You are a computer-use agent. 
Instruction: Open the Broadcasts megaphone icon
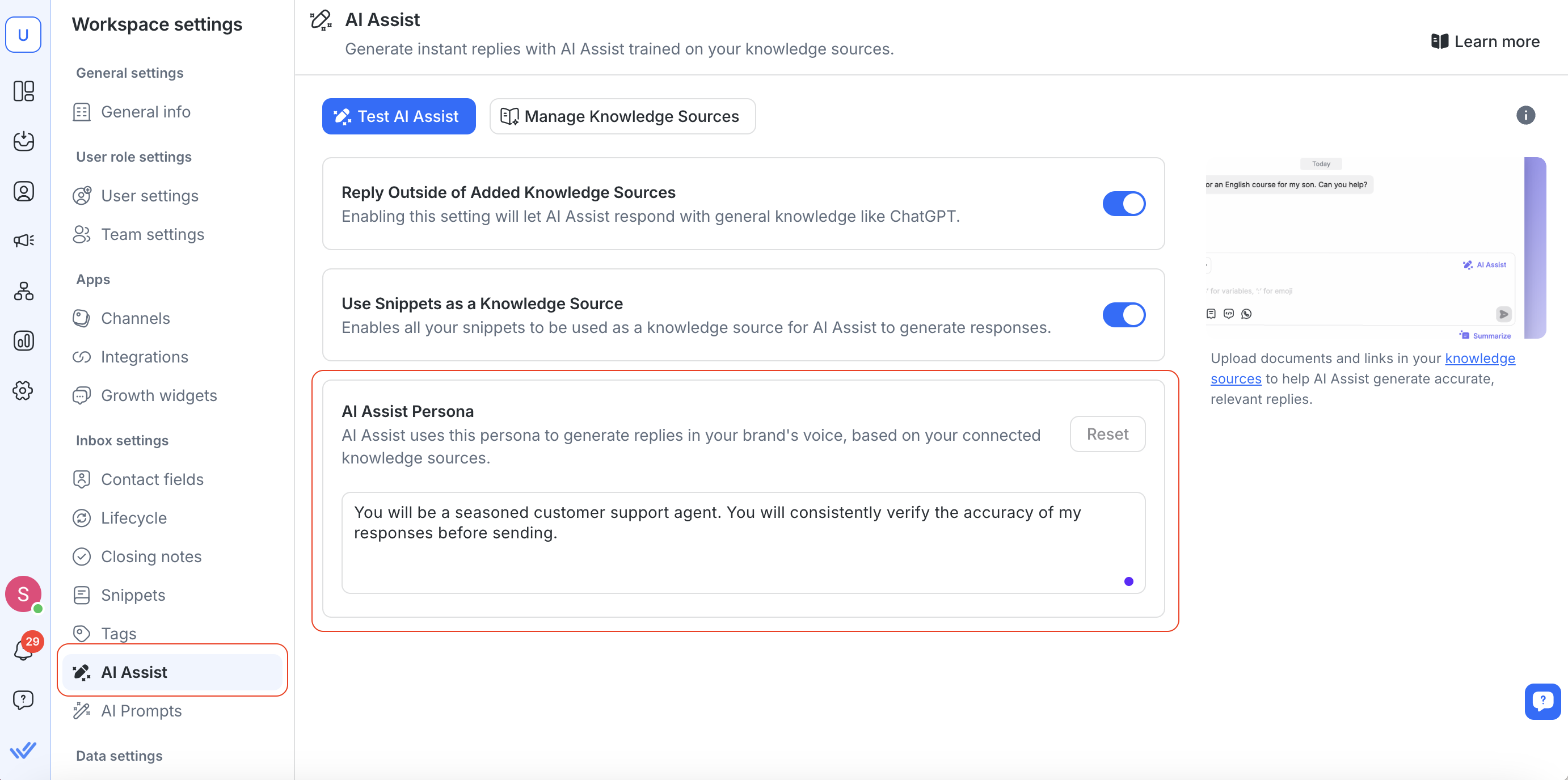tap(24, 241)
